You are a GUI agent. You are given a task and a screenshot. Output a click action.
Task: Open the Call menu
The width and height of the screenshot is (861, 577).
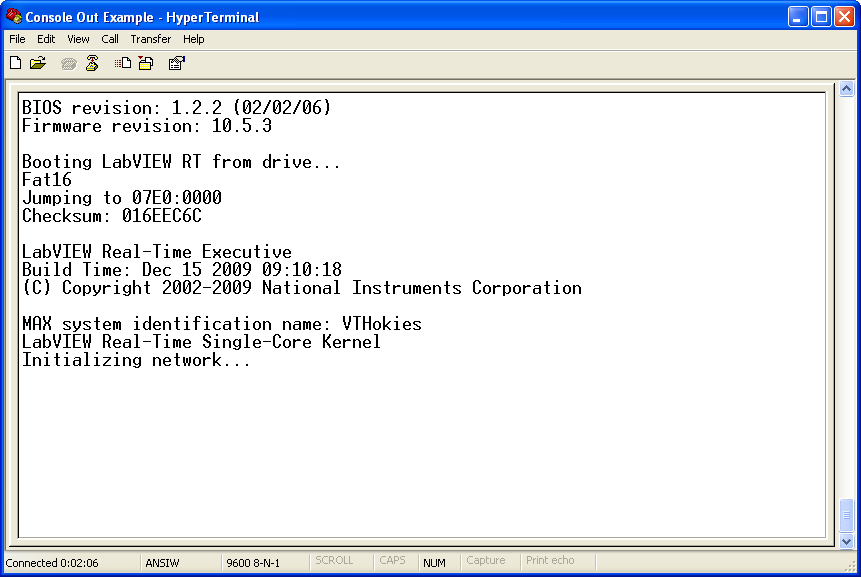click(110, 39)
